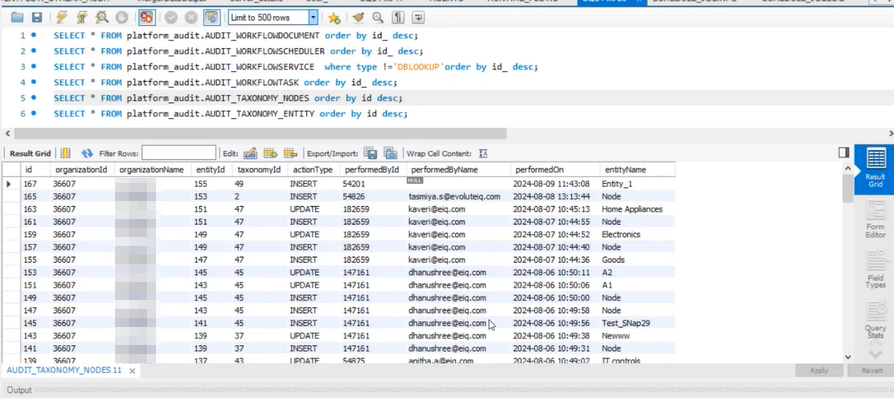Click the result grid vertical scrollbar thumb
The height and width of the screenshot is (399, 894).
click(848, 189)
